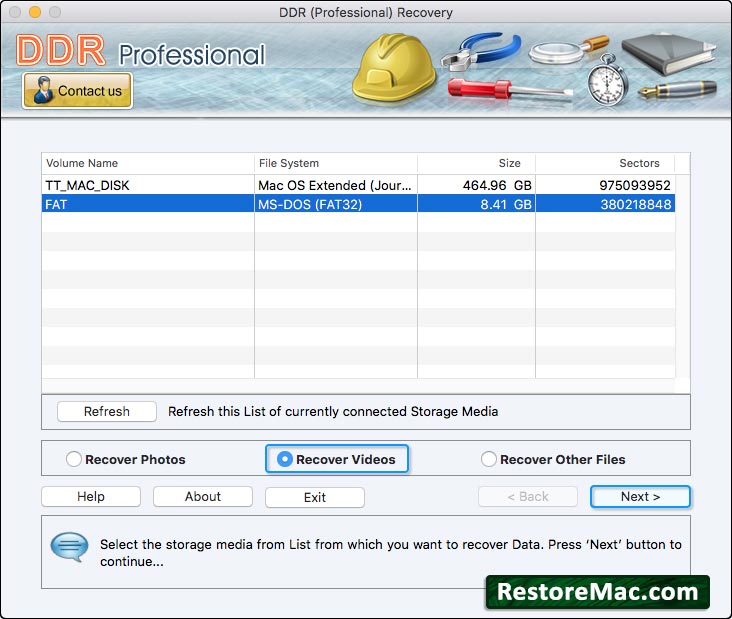
Task: Click the 380218848 sectors value
Action: coord(635,204)
